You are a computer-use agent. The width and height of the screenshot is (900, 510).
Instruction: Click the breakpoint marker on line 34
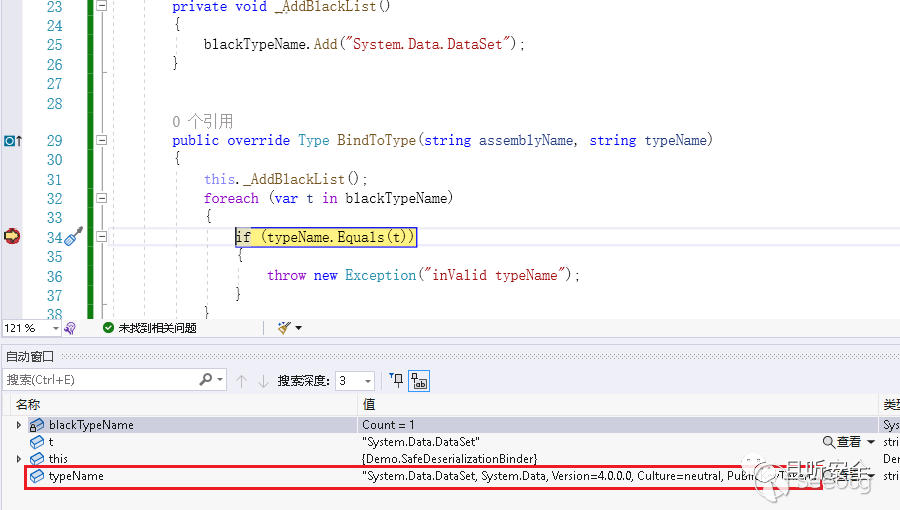[x=12, y=236]
